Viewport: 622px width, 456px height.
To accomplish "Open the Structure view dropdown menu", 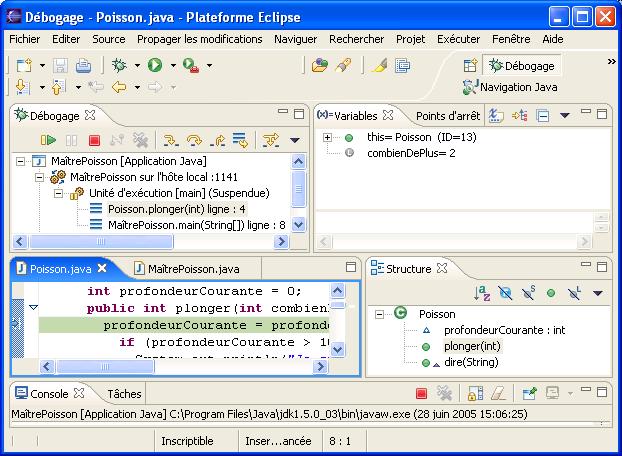I will pos(597,293).
